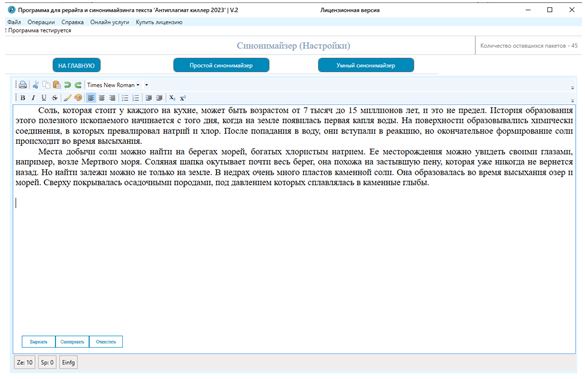
Task: Align text right
Action: point(112,98)
